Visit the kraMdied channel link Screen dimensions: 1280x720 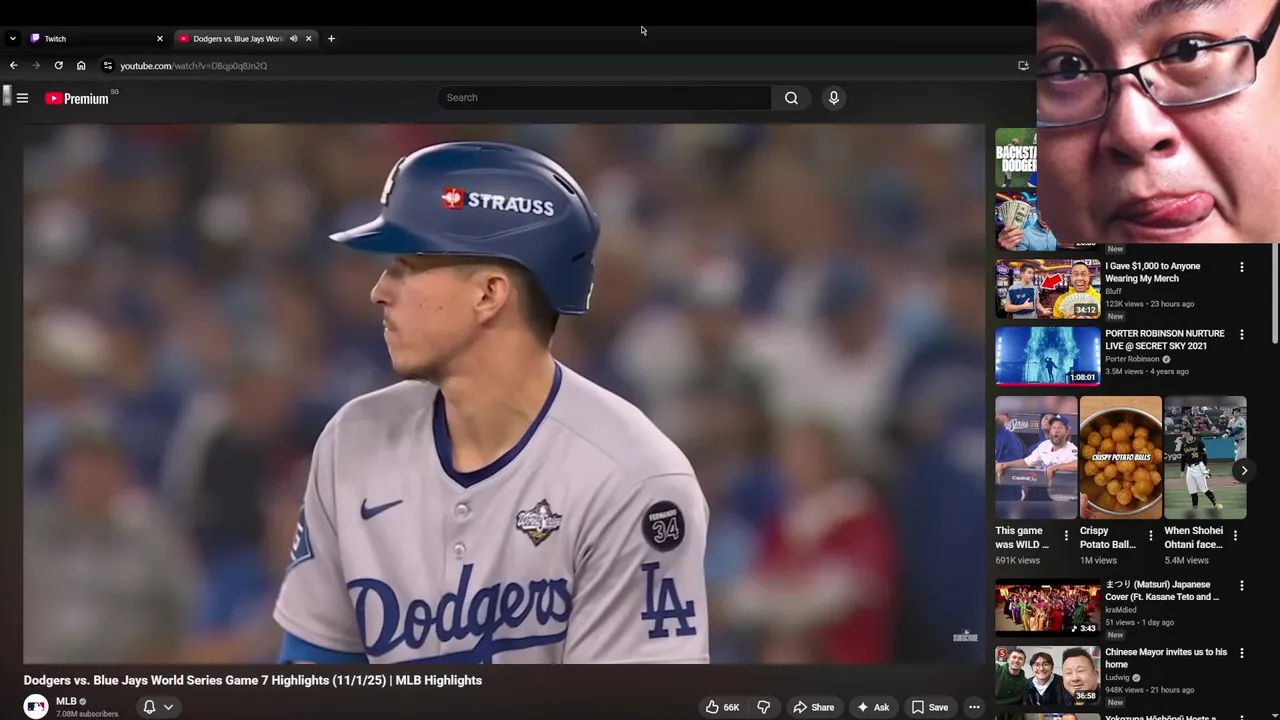tap(1121, 609)
